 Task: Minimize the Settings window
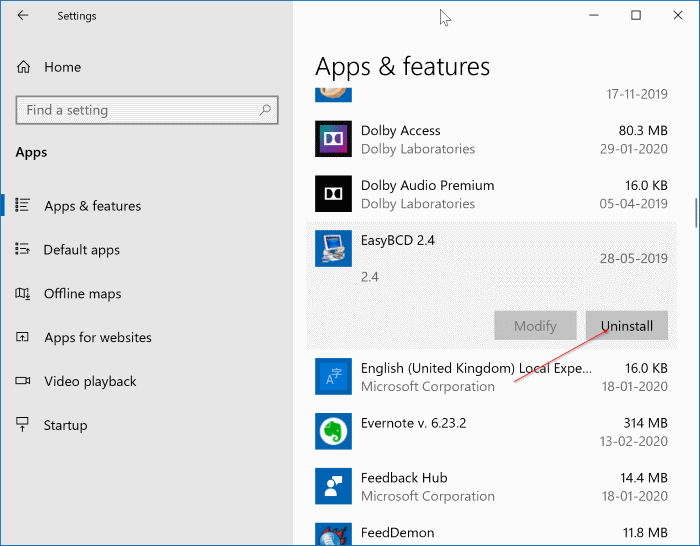[x=594, y=15]
